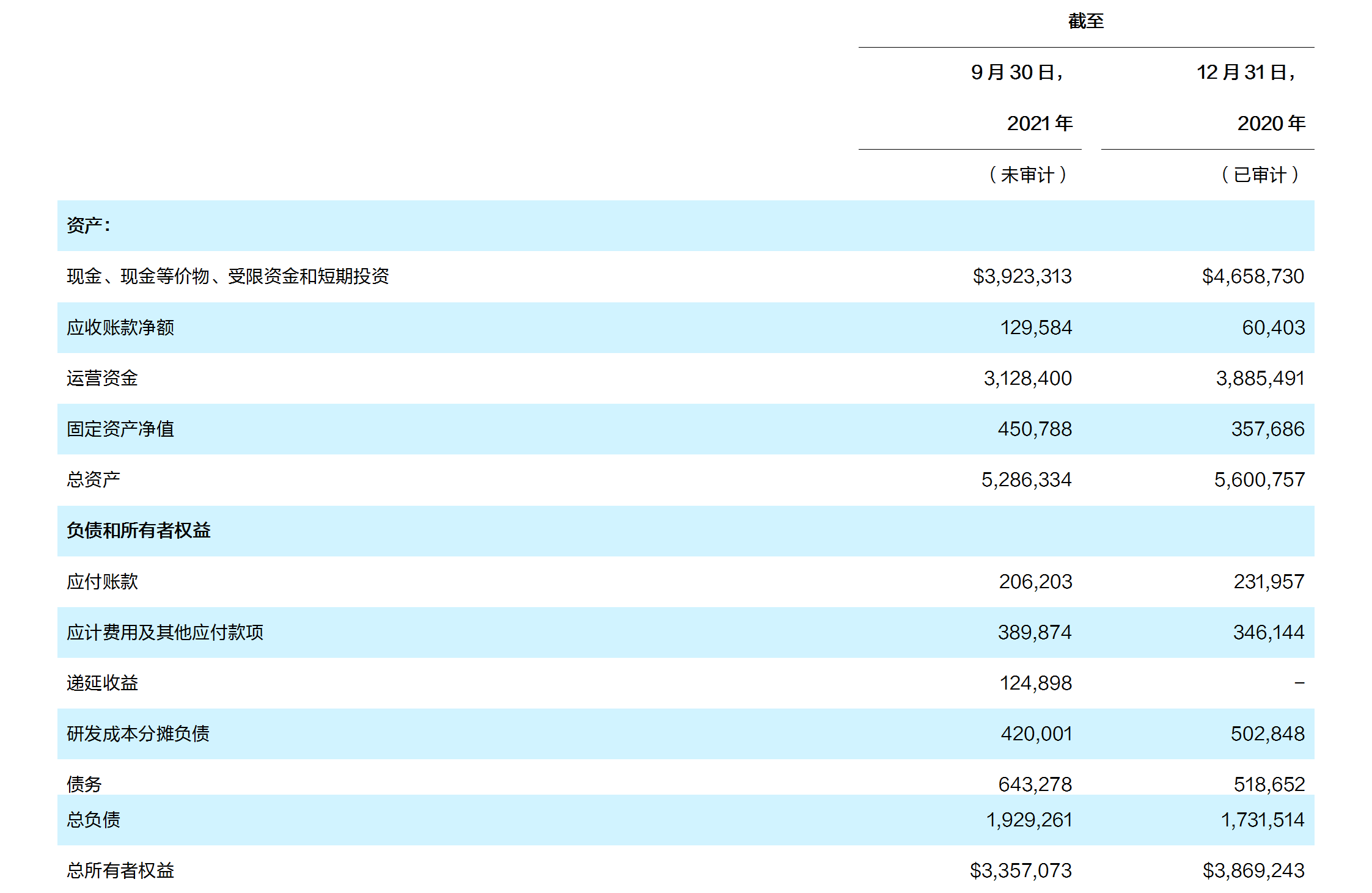Select value 60,403
This screenshot has width=1372, height=893.
(x=1273, y=327)
